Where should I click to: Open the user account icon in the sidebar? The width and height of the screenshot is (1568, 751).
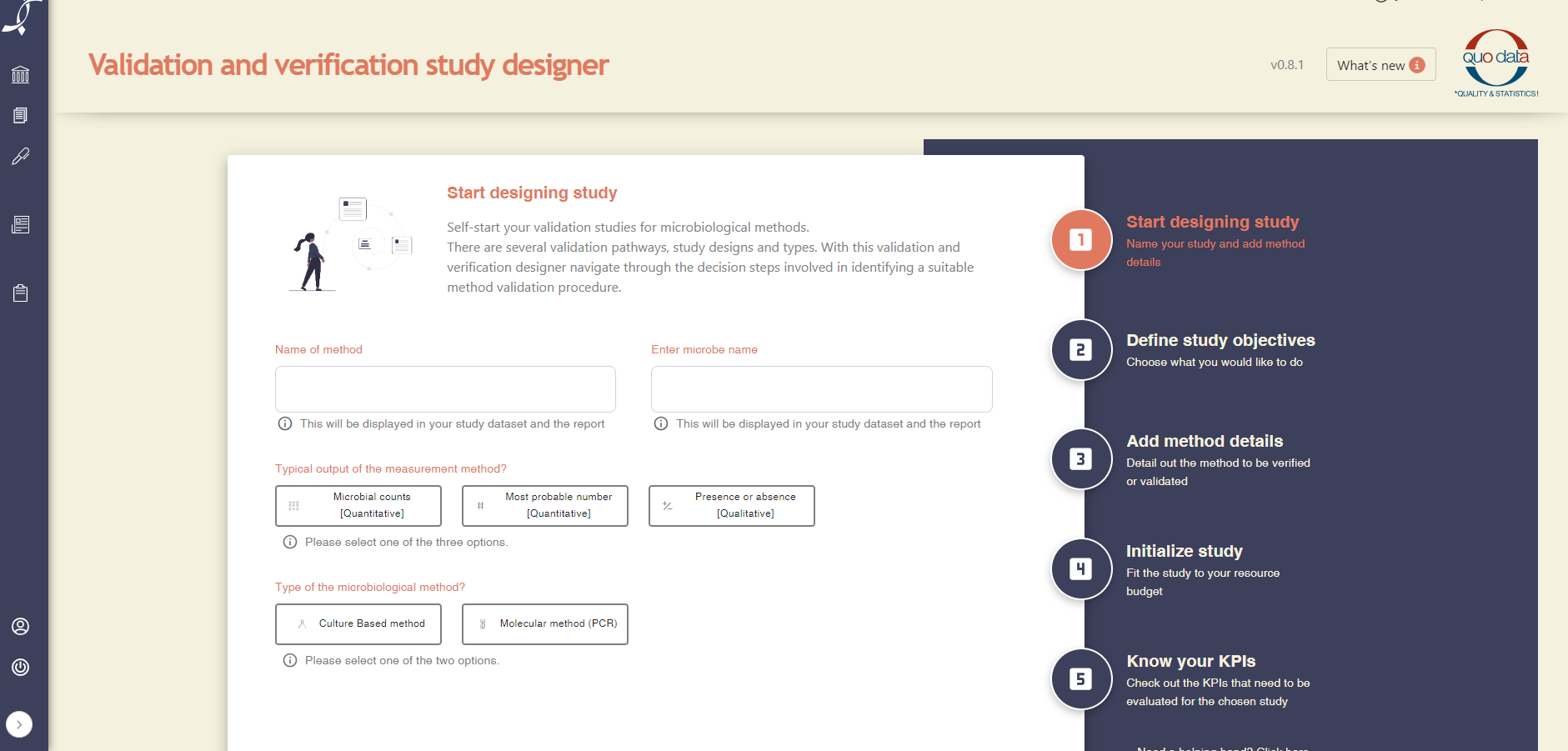tap(21, 627)
